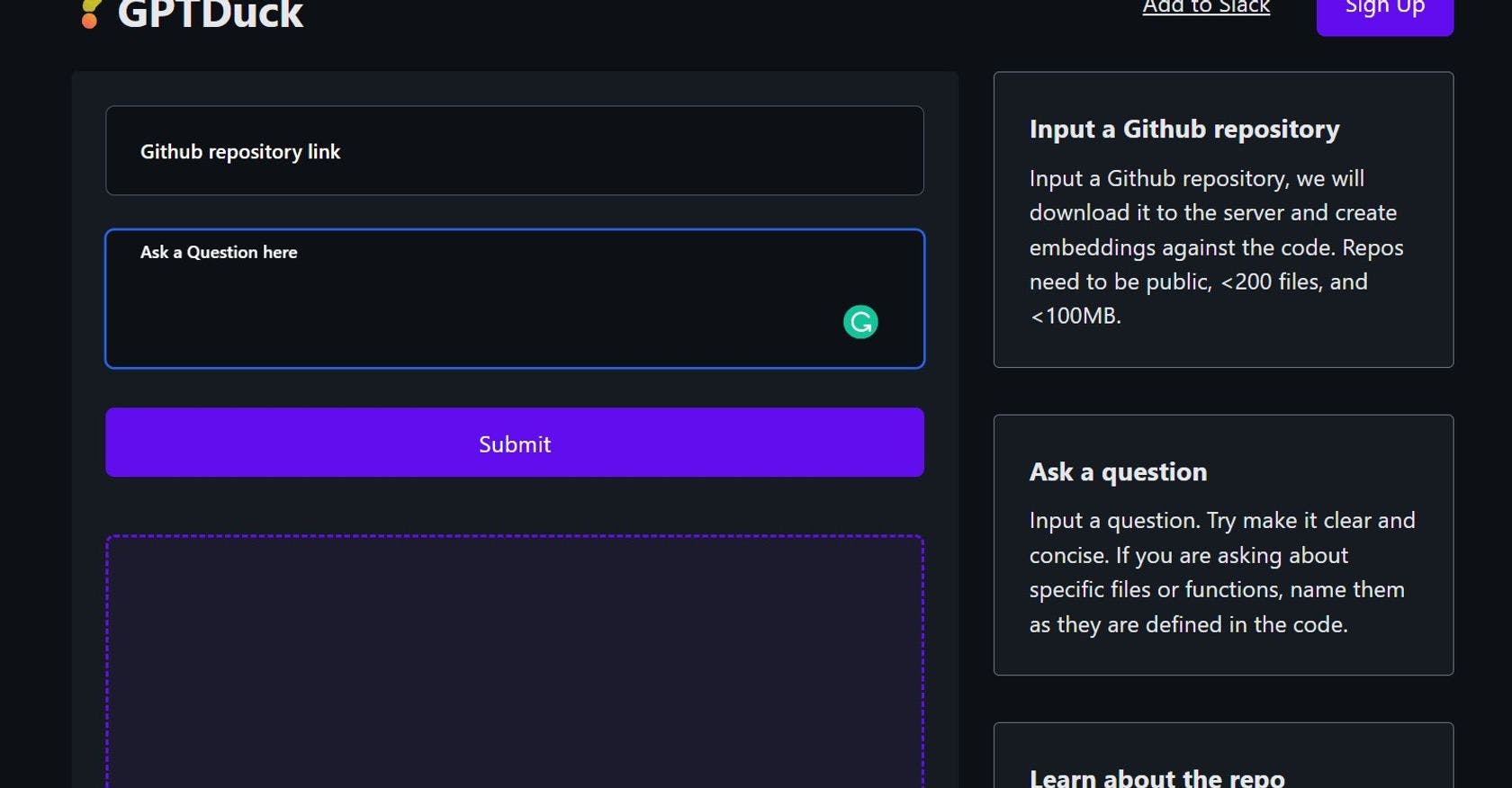This screenshot has width=1512, height=788.
Task: Click 'as they are defined in the code' line
Action: pyautogui.click(x=1188, y=625)
